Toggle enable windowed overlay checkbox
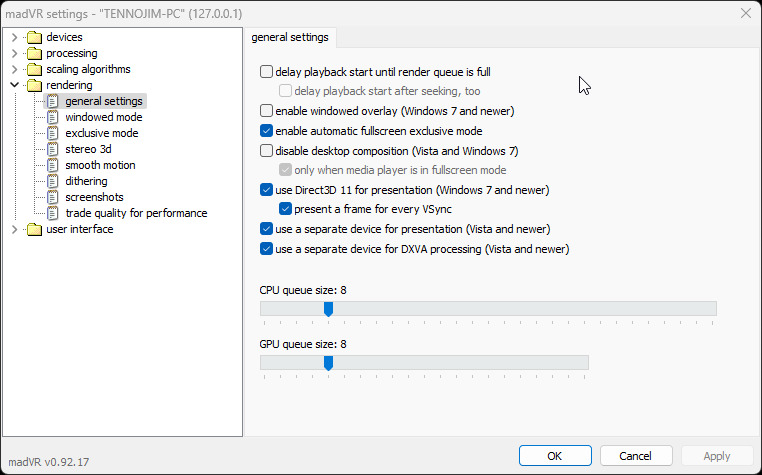 tap(266, 111)
